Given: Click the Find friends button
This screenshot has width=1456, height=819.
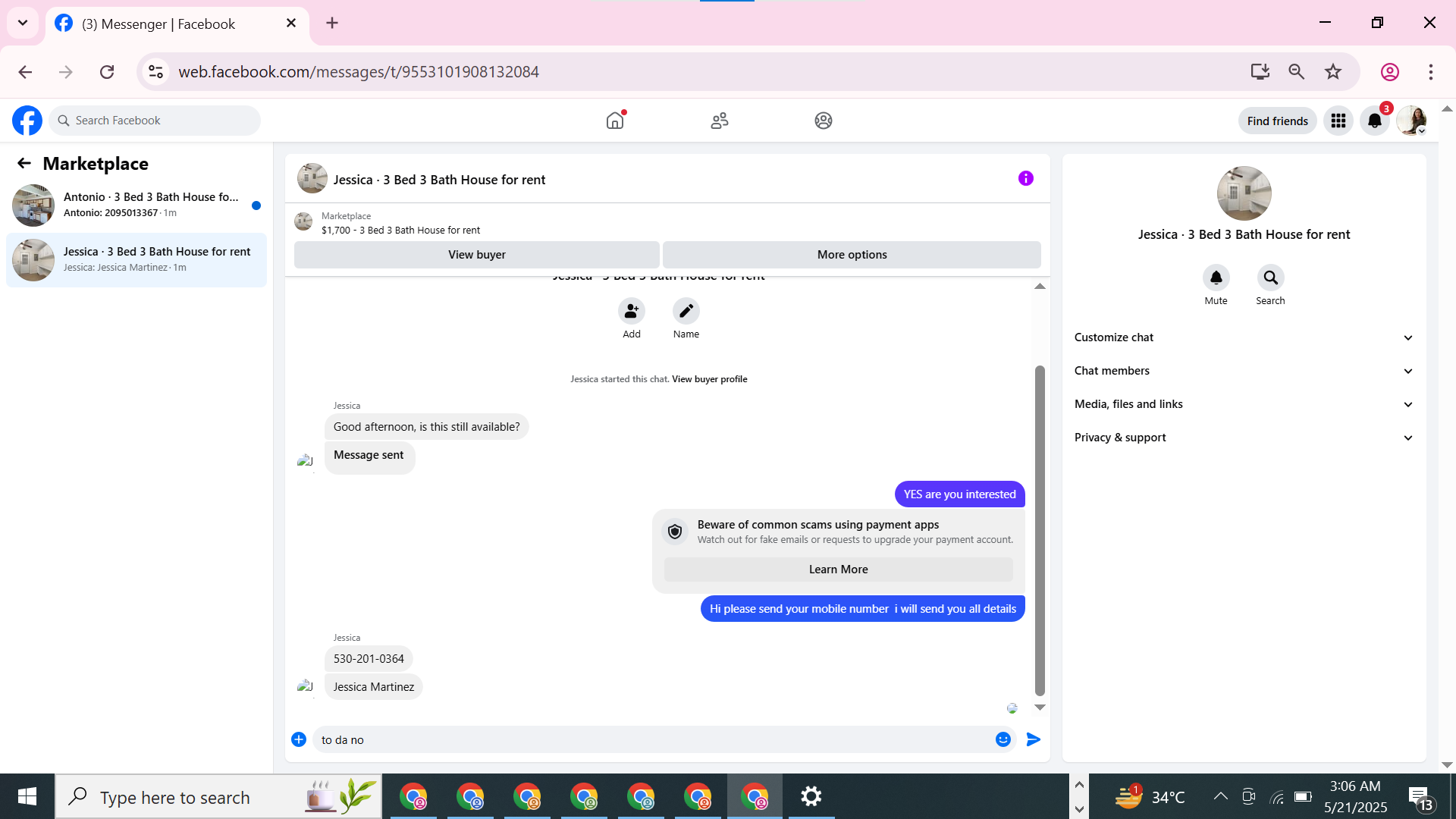Looking at the screenshot, I should click(x=1277, y=121).
